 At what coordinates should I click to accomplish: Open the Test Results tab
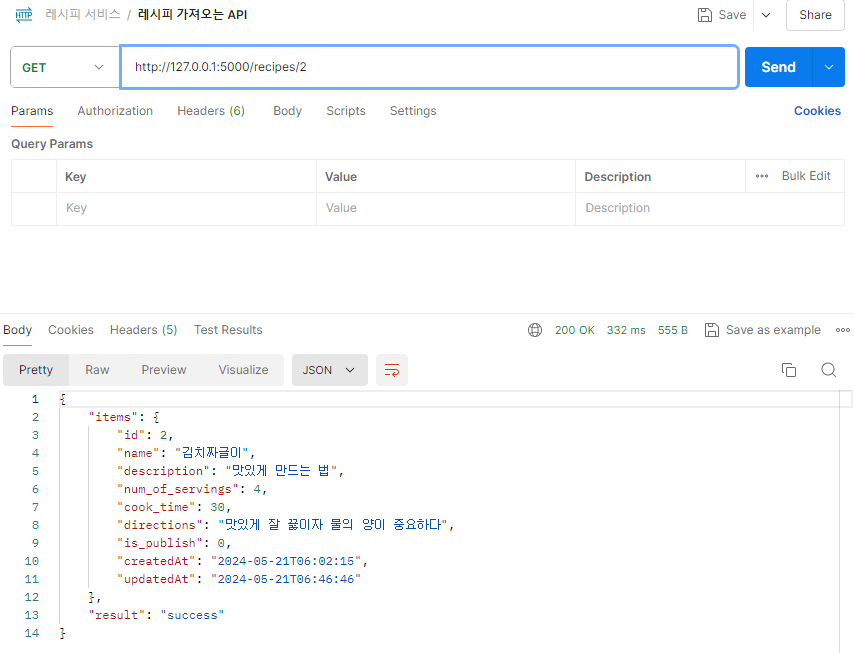tap(228, 330)
